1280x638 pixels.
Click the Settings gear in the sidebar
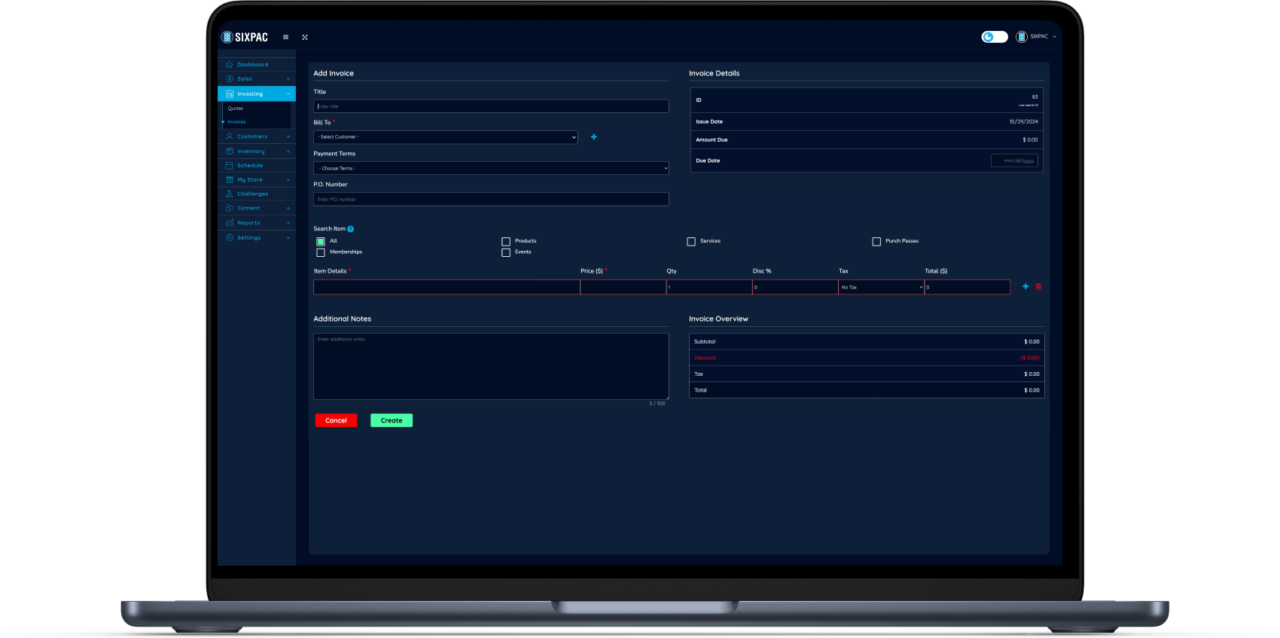click(x=232, y=237)
